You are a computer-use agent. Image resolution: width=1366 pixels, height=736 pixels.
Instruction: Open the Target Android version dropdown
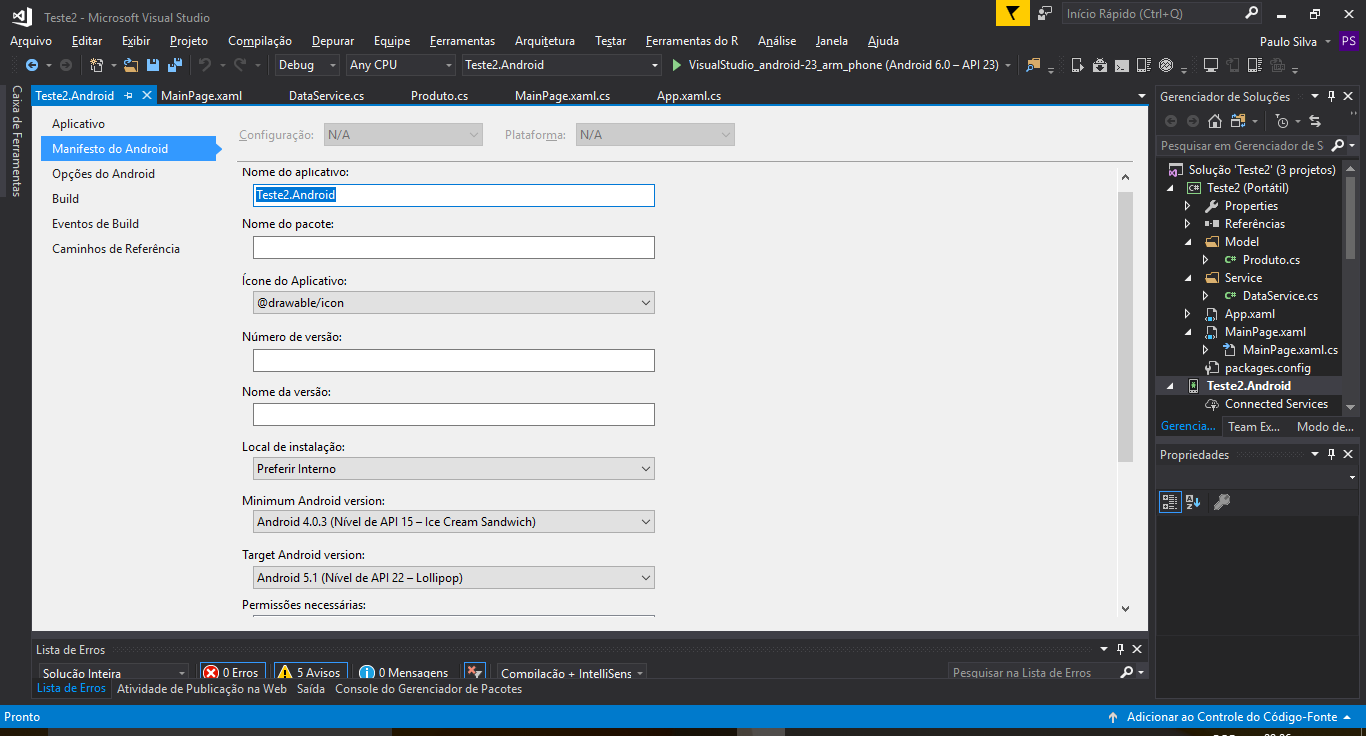[454, 577]
